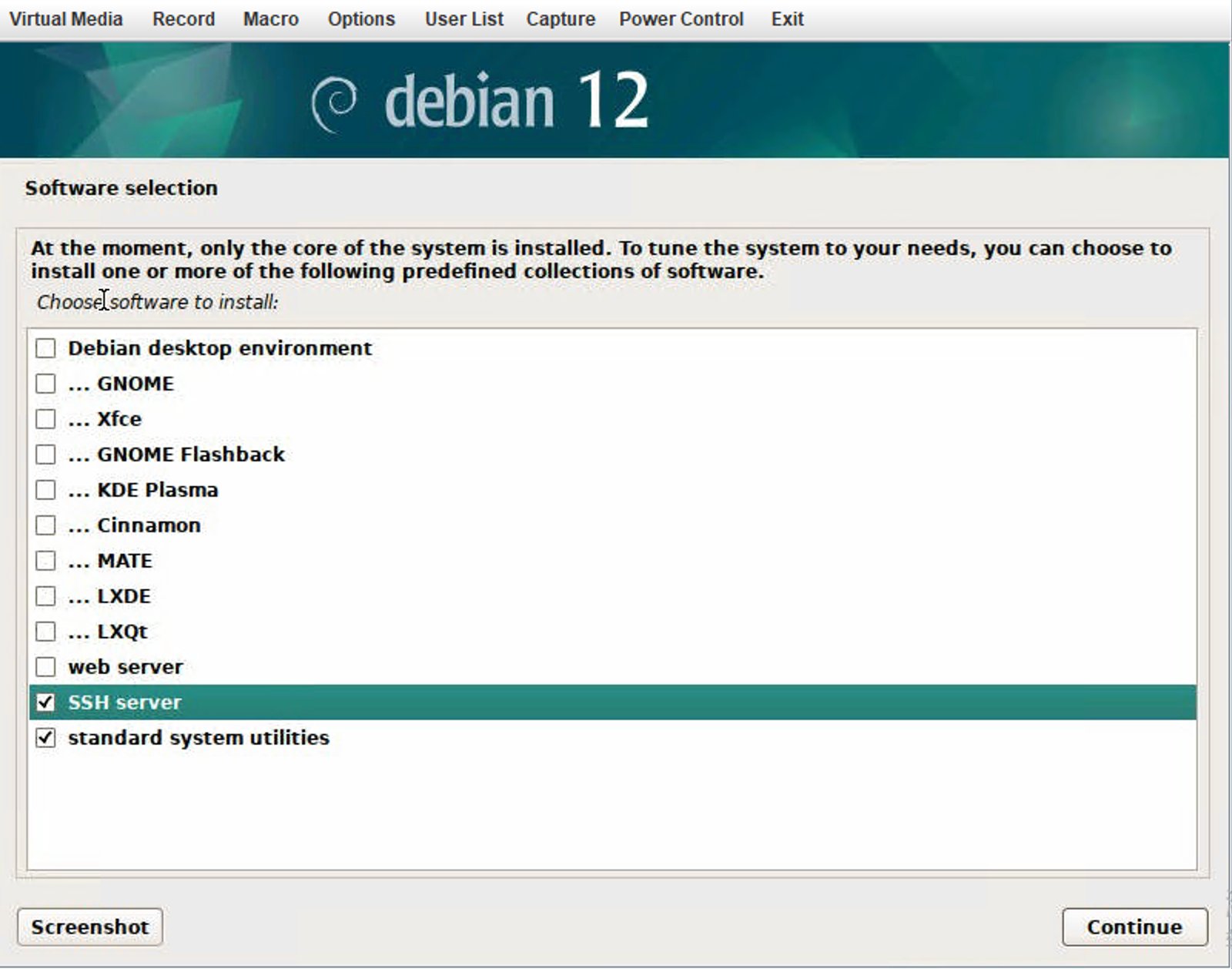This screenshot has width=1232, height=969.
Task: Check the Debian desktop environment checkbox
Action: coord(46,348)
